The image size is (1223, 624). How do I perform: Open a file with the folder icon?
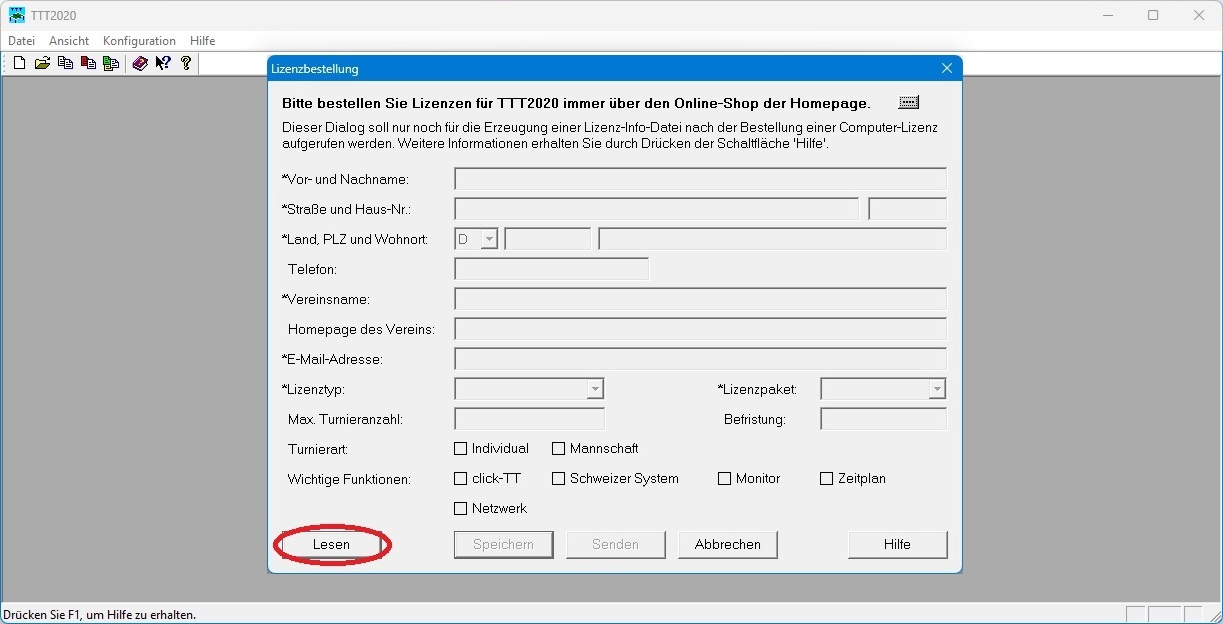[x=42, y=63]
